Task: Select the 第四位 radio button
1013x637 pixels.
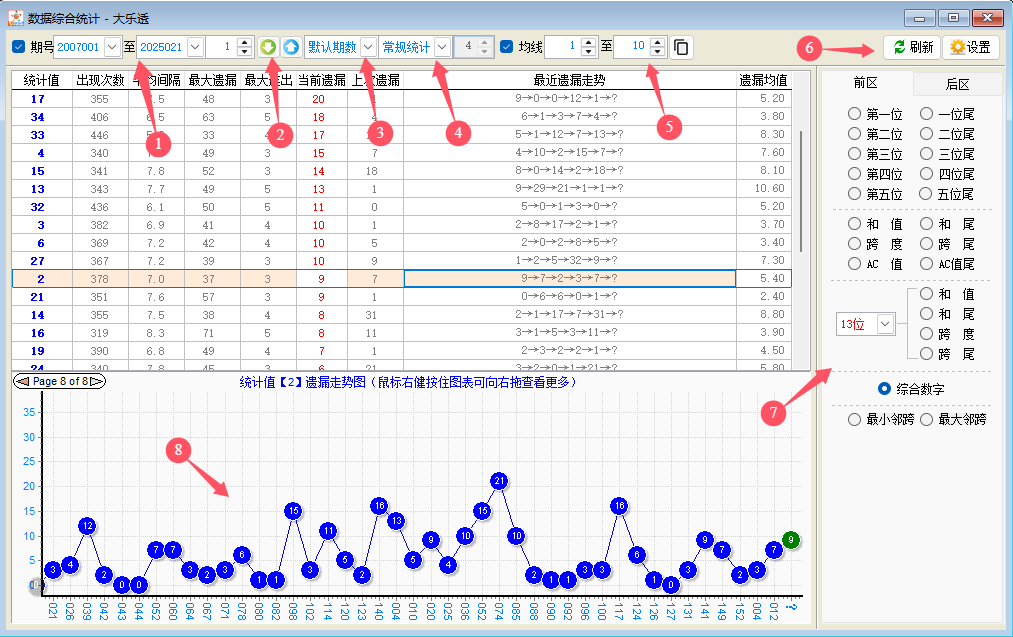Action: (x=854, y=174)
